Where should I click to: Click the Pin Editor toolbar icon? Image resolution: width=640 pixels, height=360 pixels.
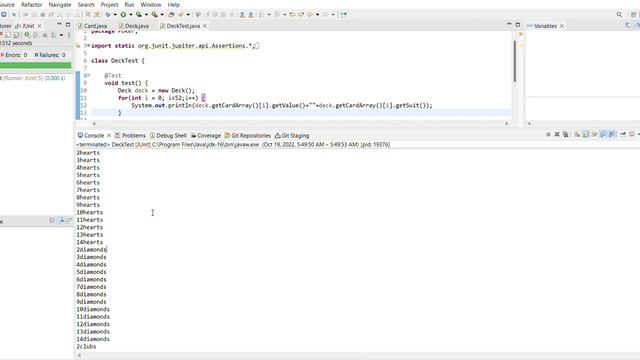coord(344,14)
